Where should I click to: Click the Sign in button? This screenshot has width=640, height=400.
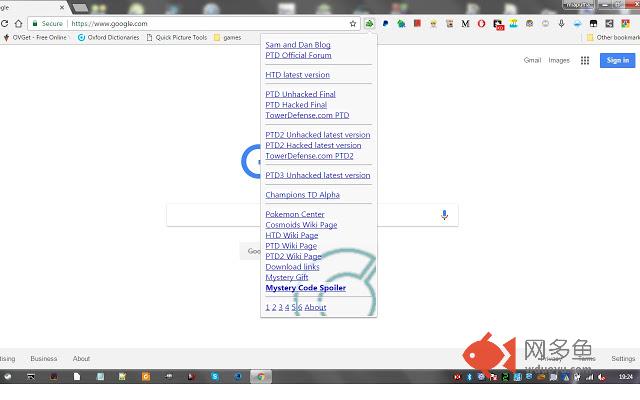click(618, 60)
